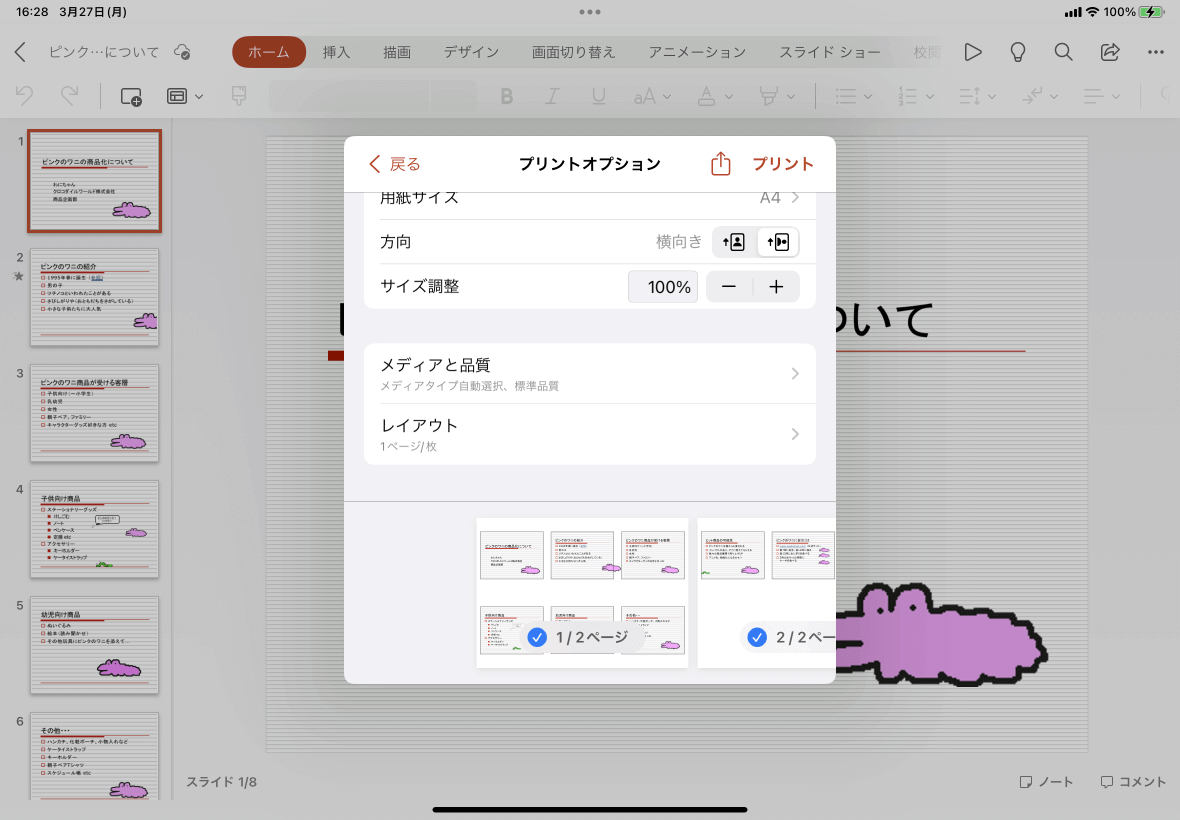Select landscape orientation icon
1180x820 pixels.
(x=777, y=242)
